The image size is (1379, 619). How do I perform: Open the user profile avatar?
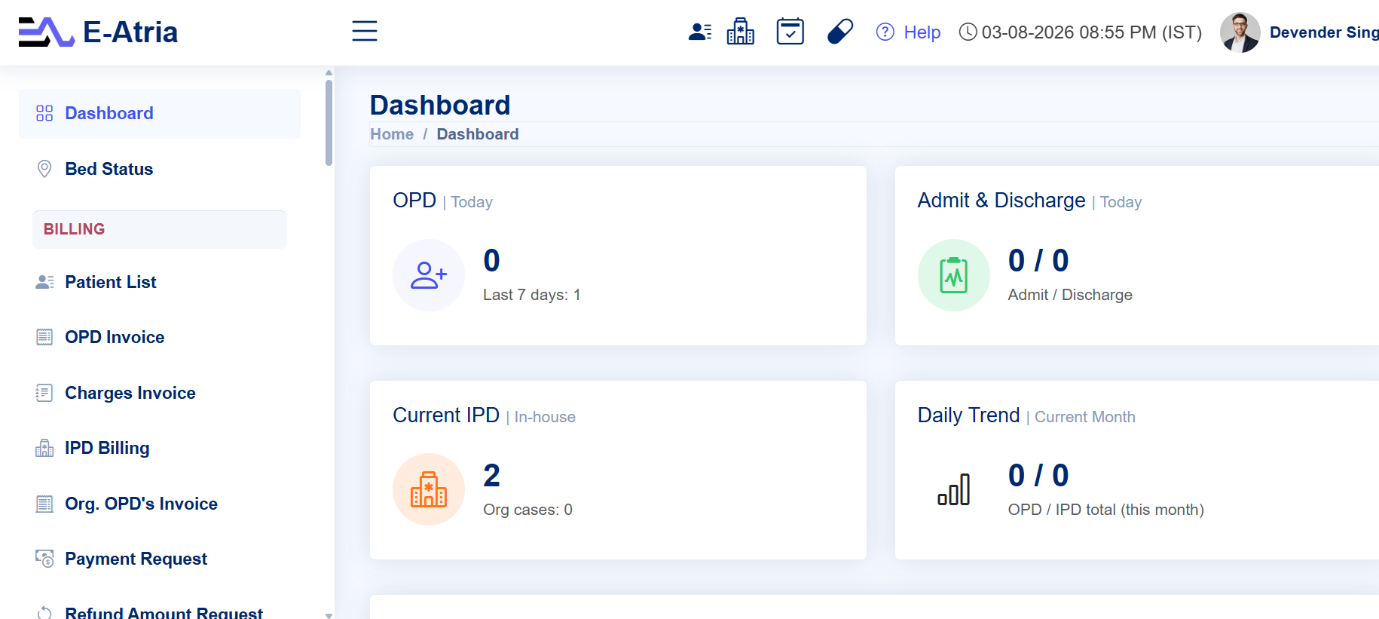tap(1240, 32)
